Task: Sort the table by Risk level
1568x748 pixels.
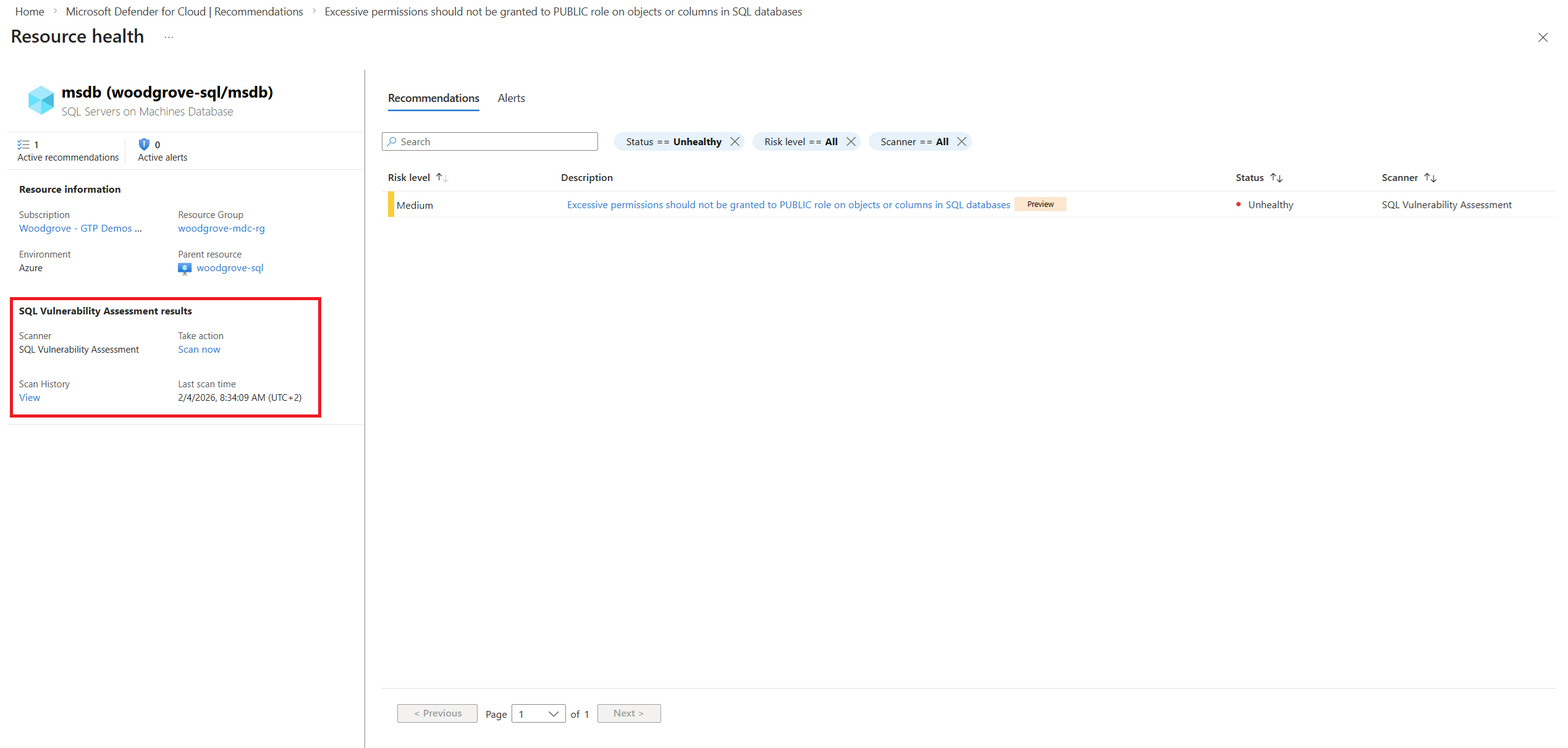Action: click(442, 177)
